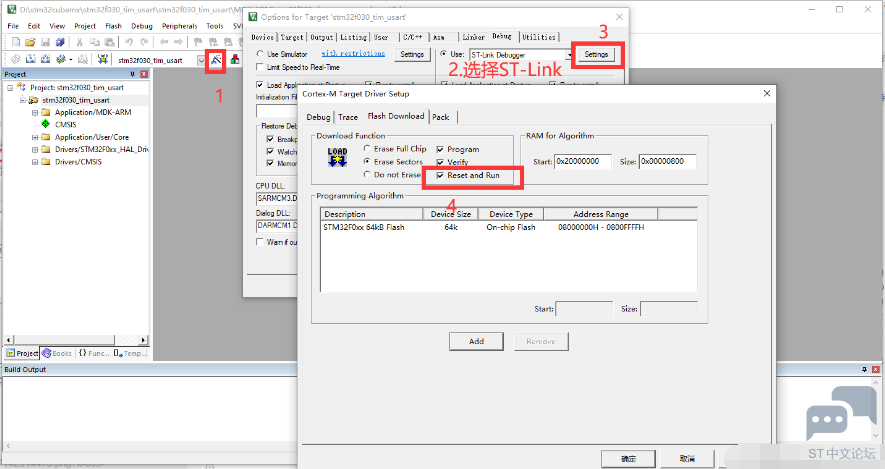885x469 pixels.
Task: Toggle Warn if outdated checkbox
Action: (x=260, y=242)
